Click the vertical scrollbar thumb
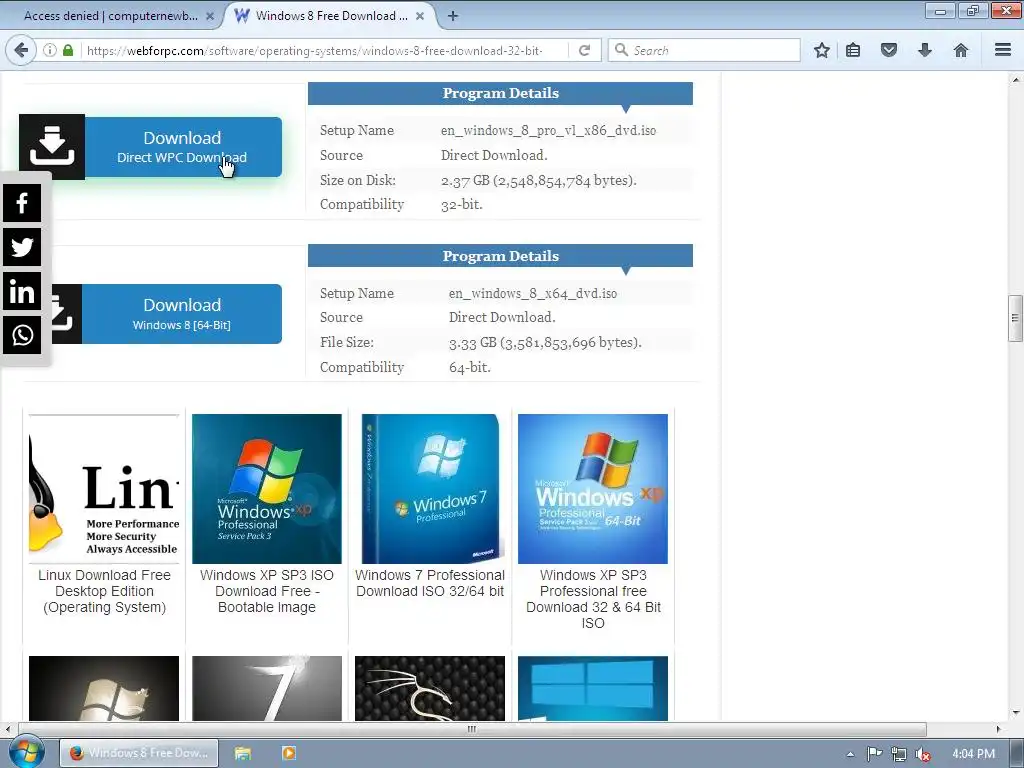 1015,318
